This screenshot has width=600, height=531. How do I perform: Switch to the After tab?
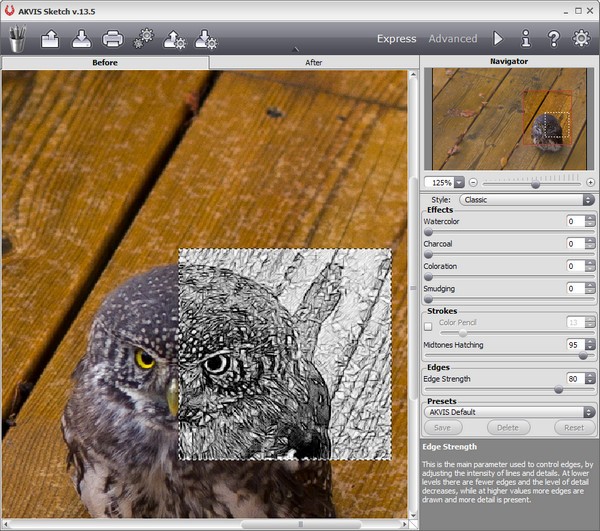pyautogui.click(x=313, y=62)
